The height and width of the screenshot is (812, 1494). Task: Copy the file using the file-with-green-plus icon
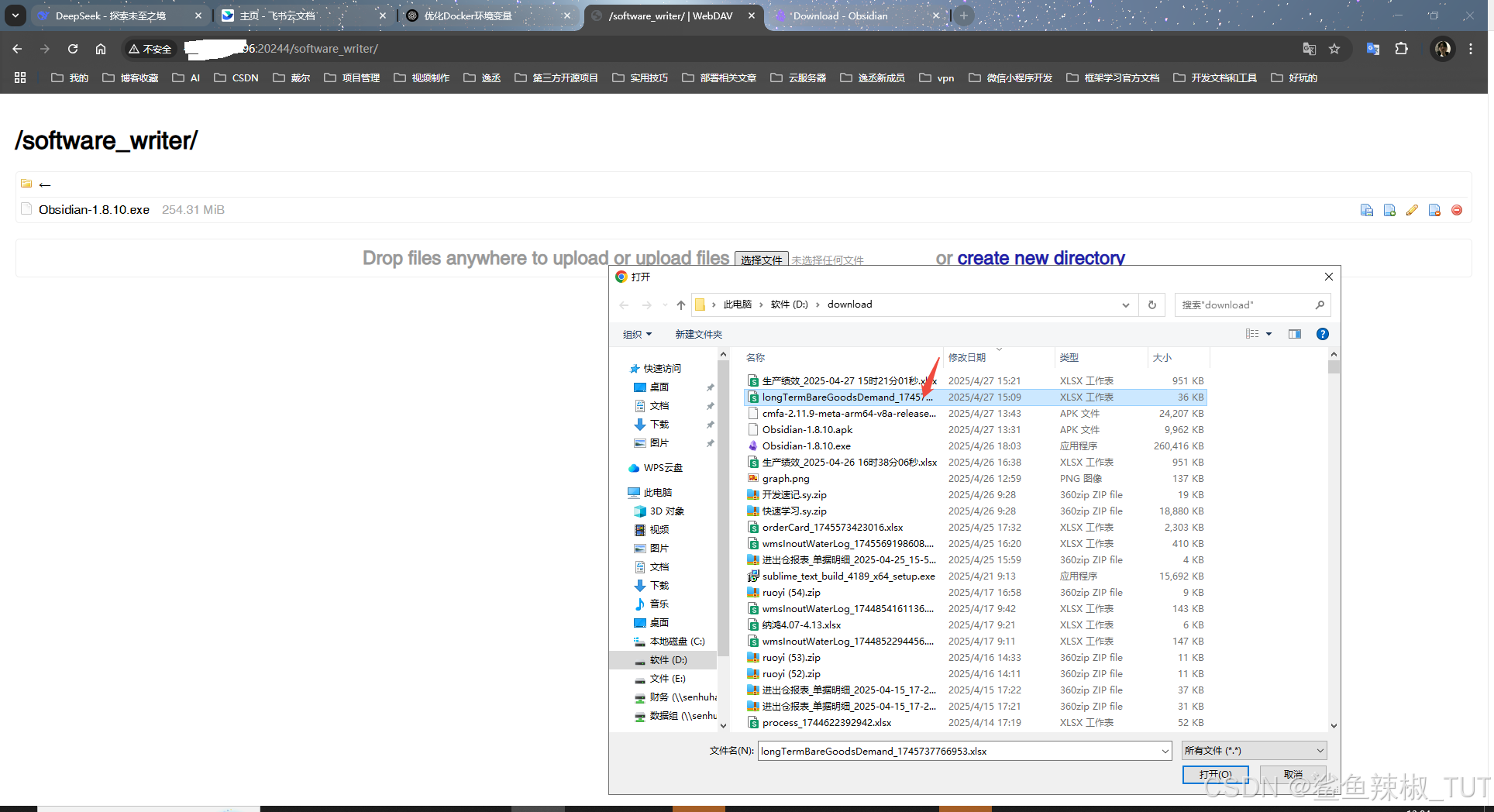point(1389,209)
